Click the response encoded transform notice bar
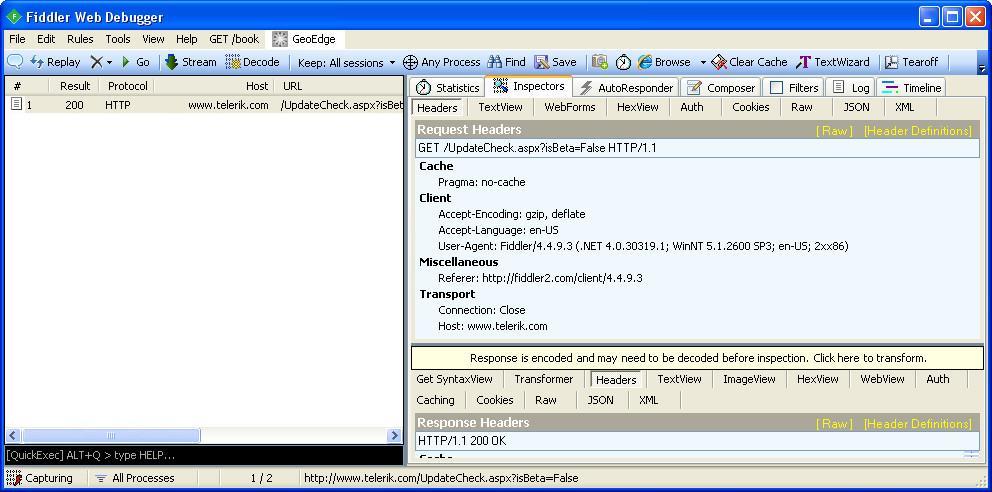The image size is (992, 492). click(697, 358)
